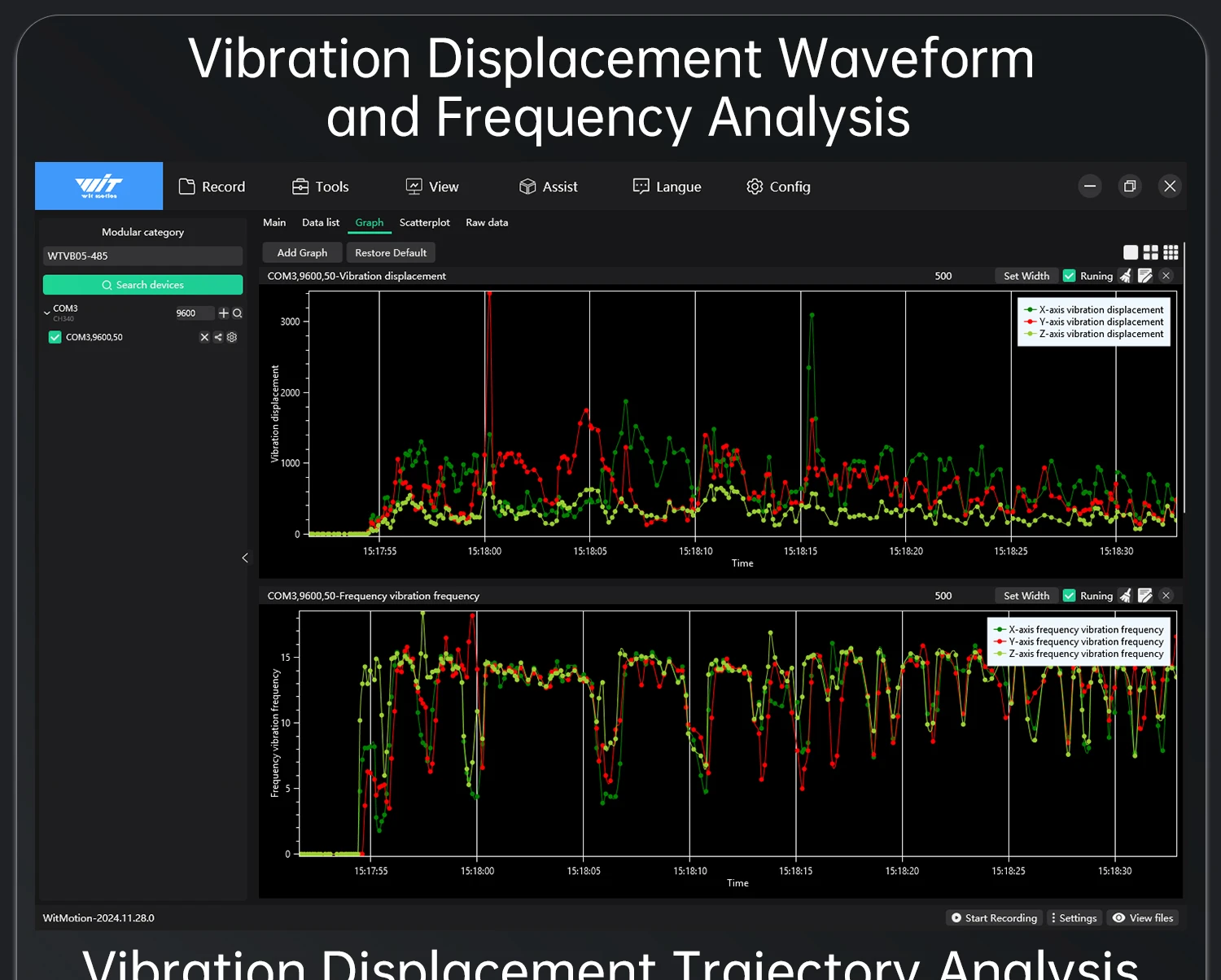Toggle the Runing checkbox on the frequency graph
The width and height of the screenshot is (1221, 980).
(1070, 596)
